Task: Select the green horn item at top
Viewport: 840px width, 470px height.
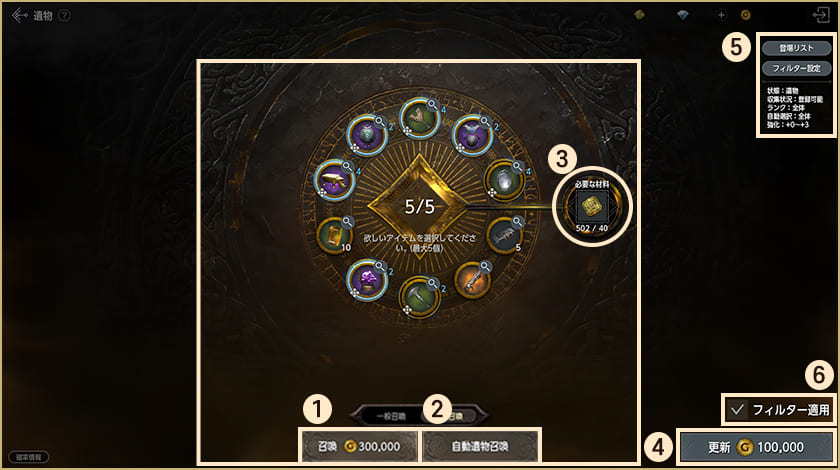Action: (420, 118)
